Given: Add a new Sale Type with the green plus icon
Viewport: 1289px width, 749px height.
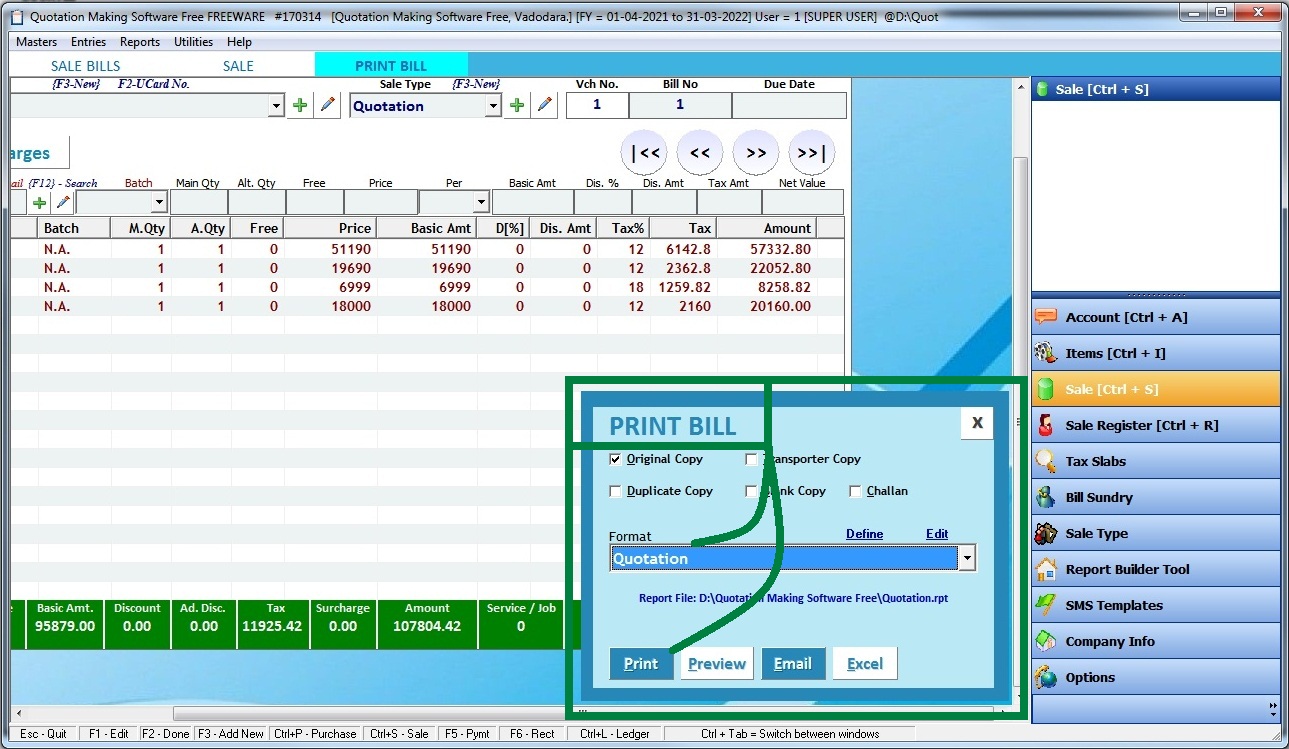Looking at the screenshot, I should tap(517, 104).
